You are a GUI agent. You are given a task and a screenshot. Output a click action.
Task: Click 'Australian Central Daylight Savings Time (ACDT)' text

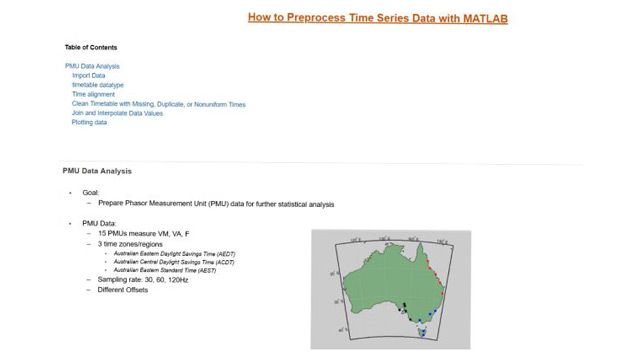point(174,262)
